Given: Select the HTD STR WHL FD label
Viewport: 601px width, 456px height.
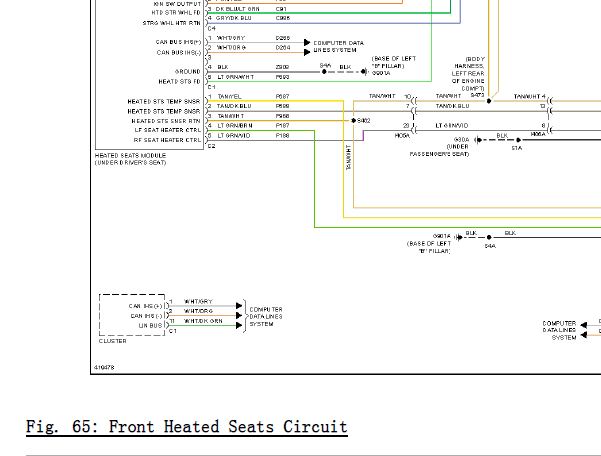Looking at the screenshot, I should coord(176,13).
